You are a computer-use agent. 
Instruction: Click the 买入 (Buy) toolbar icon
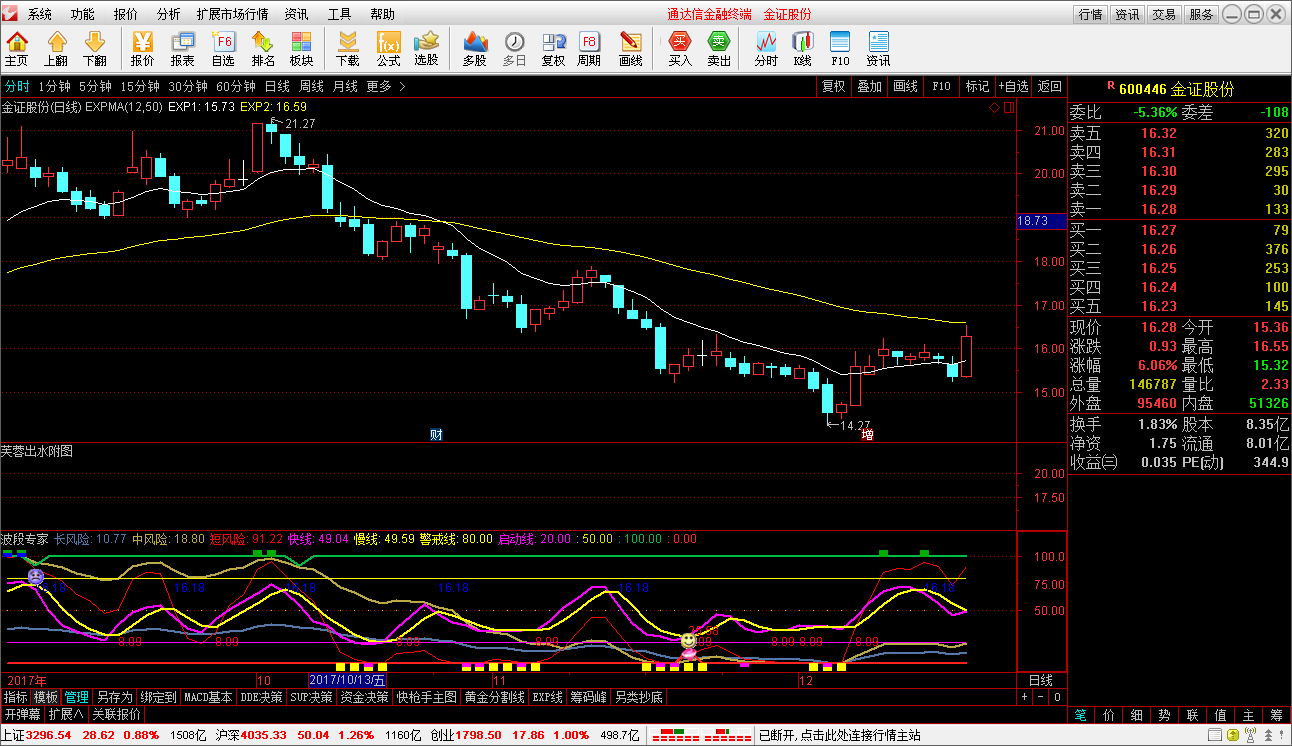(x=680, y=48)
